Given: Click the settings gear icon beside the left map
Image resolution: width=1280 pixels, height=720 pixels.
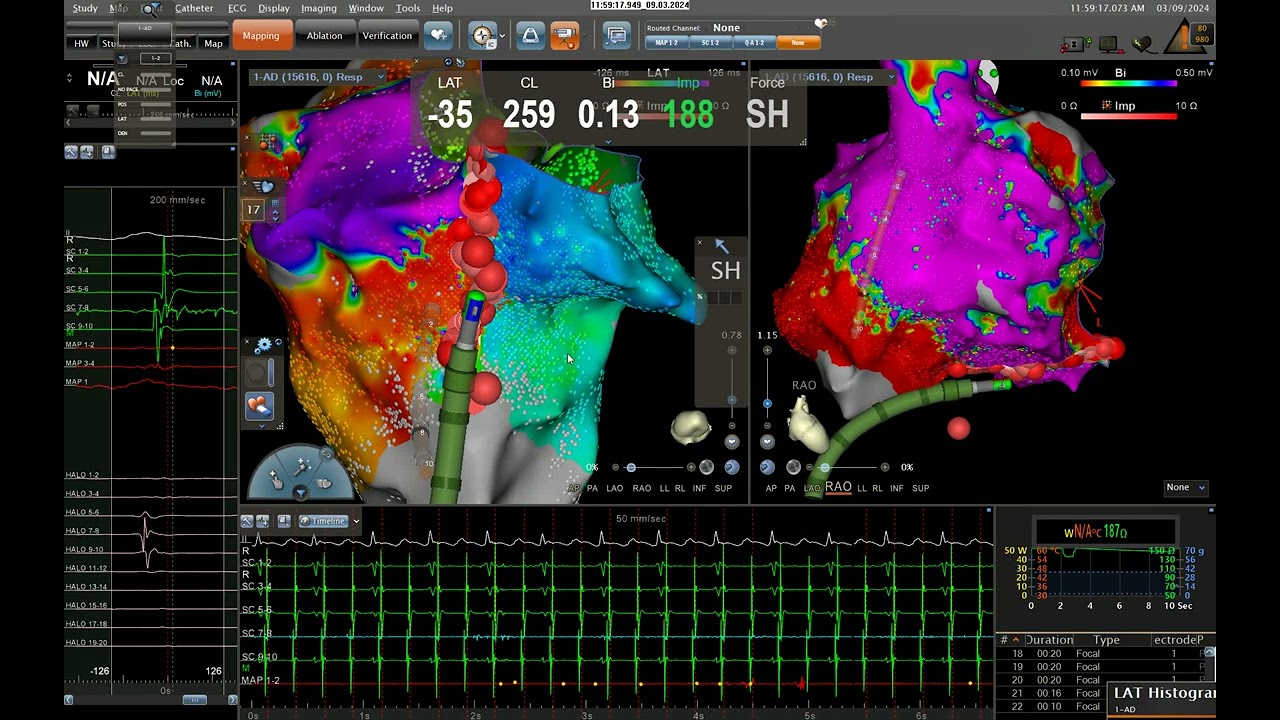Looking at the screenshot, I should (x=264, y=345).
